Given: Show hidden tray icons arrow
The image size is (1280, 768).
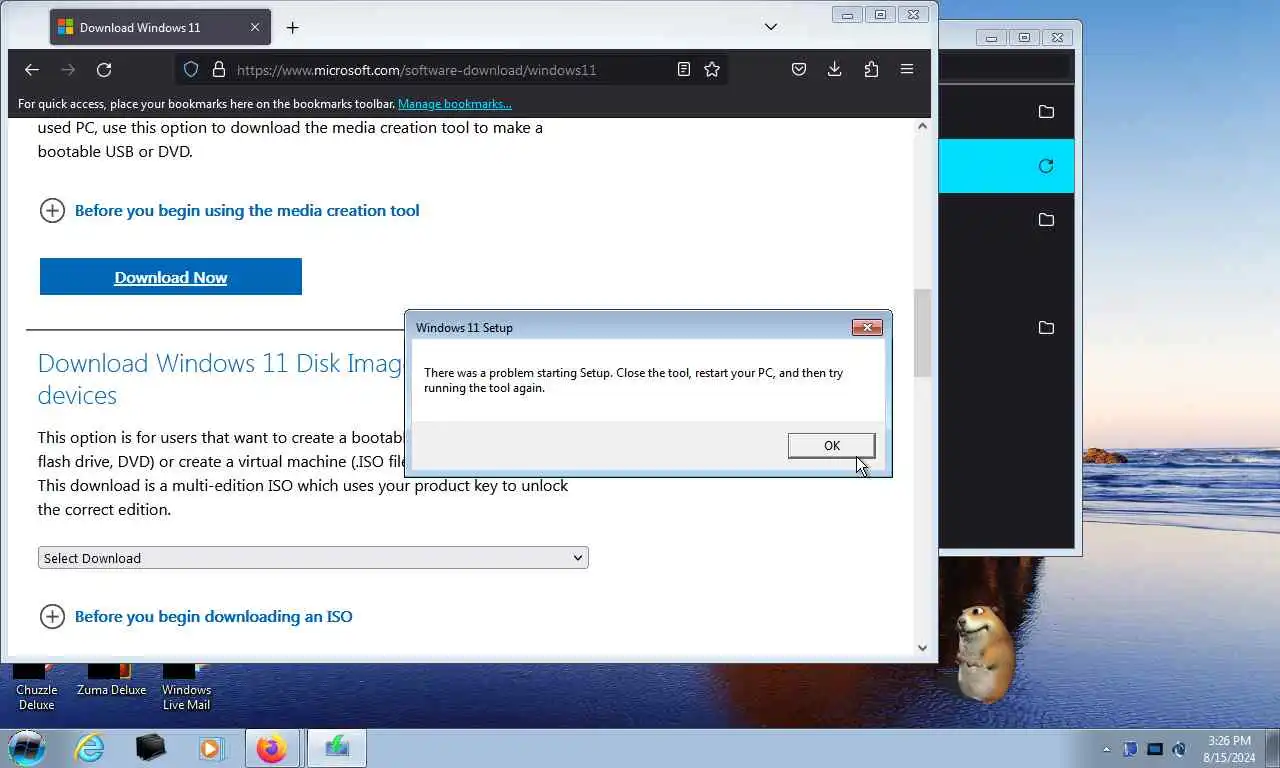Looking at the screenshot, I should pos(1106,749).
